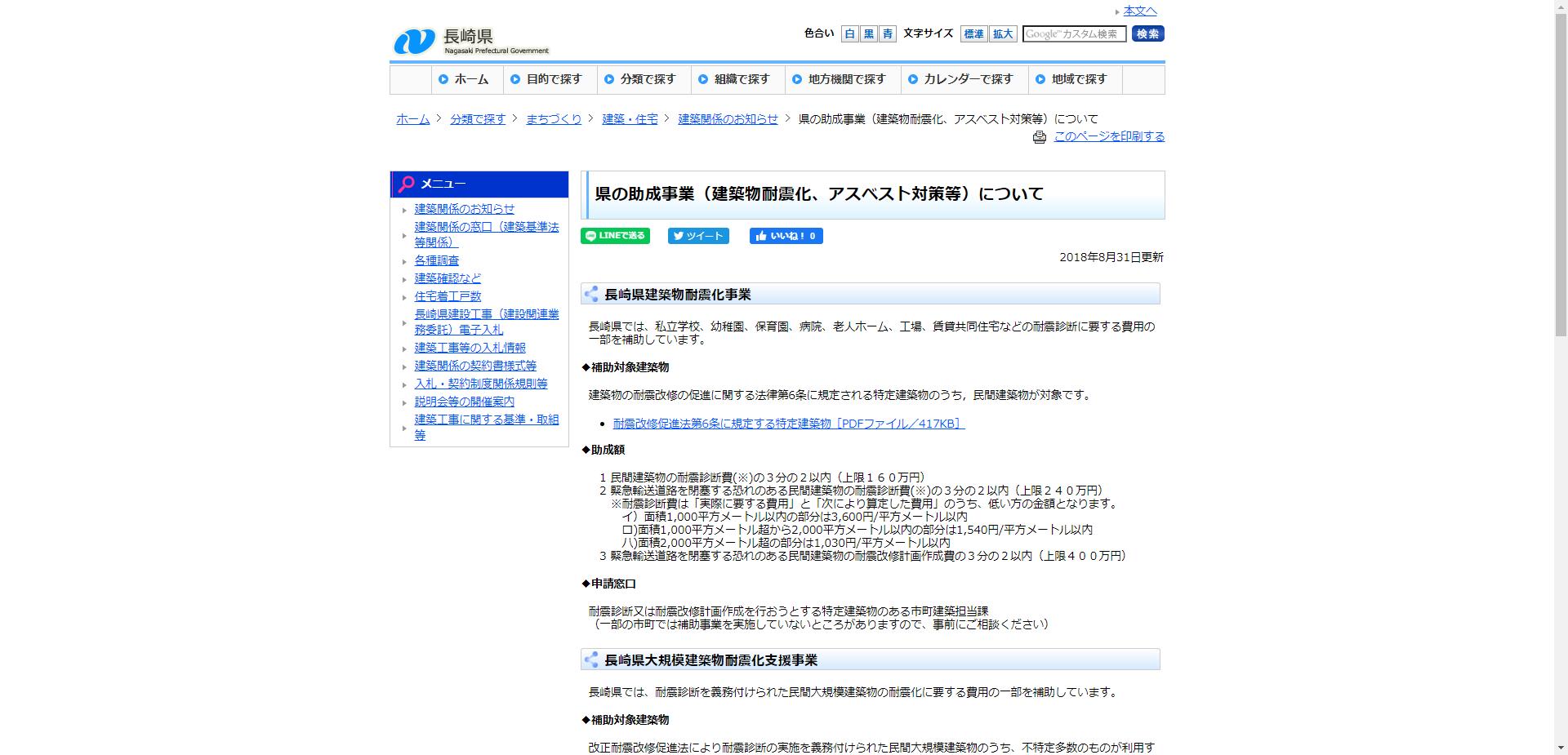Click the 検索 search button
This screenshot has width=1568, height=755.
(1147, 33)
